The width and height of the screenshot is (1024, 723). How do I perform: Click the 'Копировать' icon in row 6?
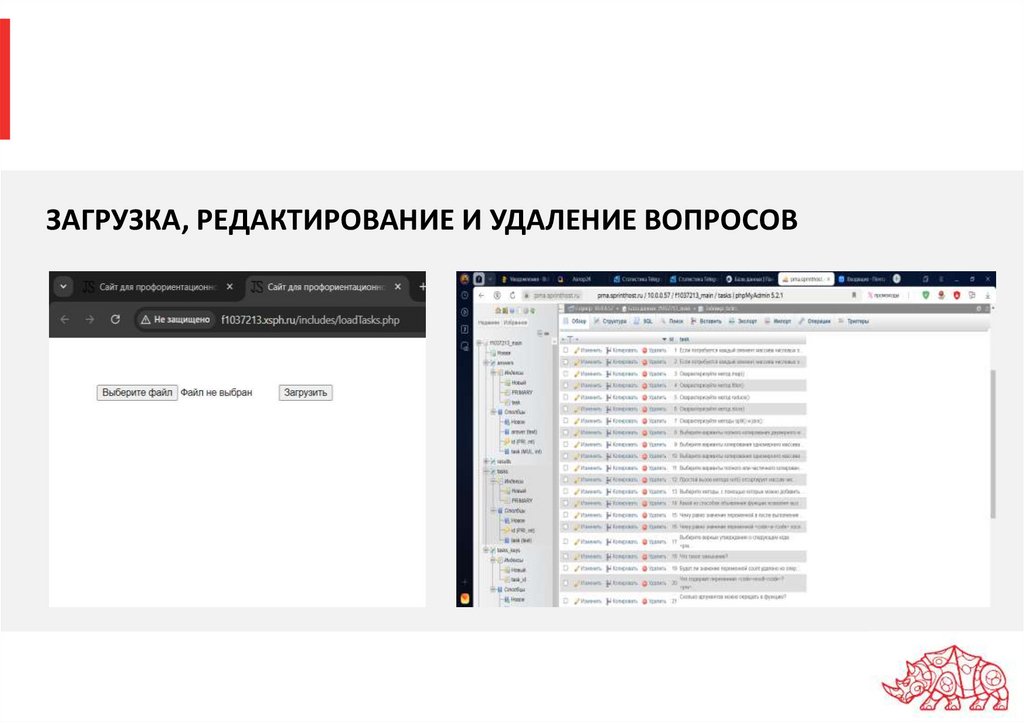(609, 409)
